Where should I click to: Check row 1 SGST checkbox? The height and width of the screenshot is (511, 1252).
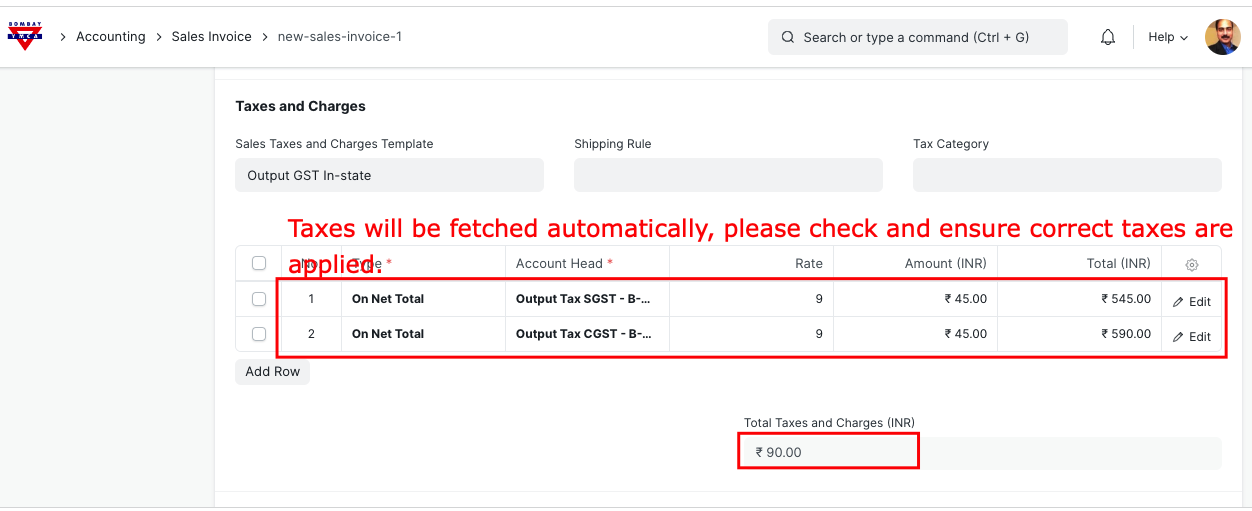pyautogui.click(x=259, y=299)
